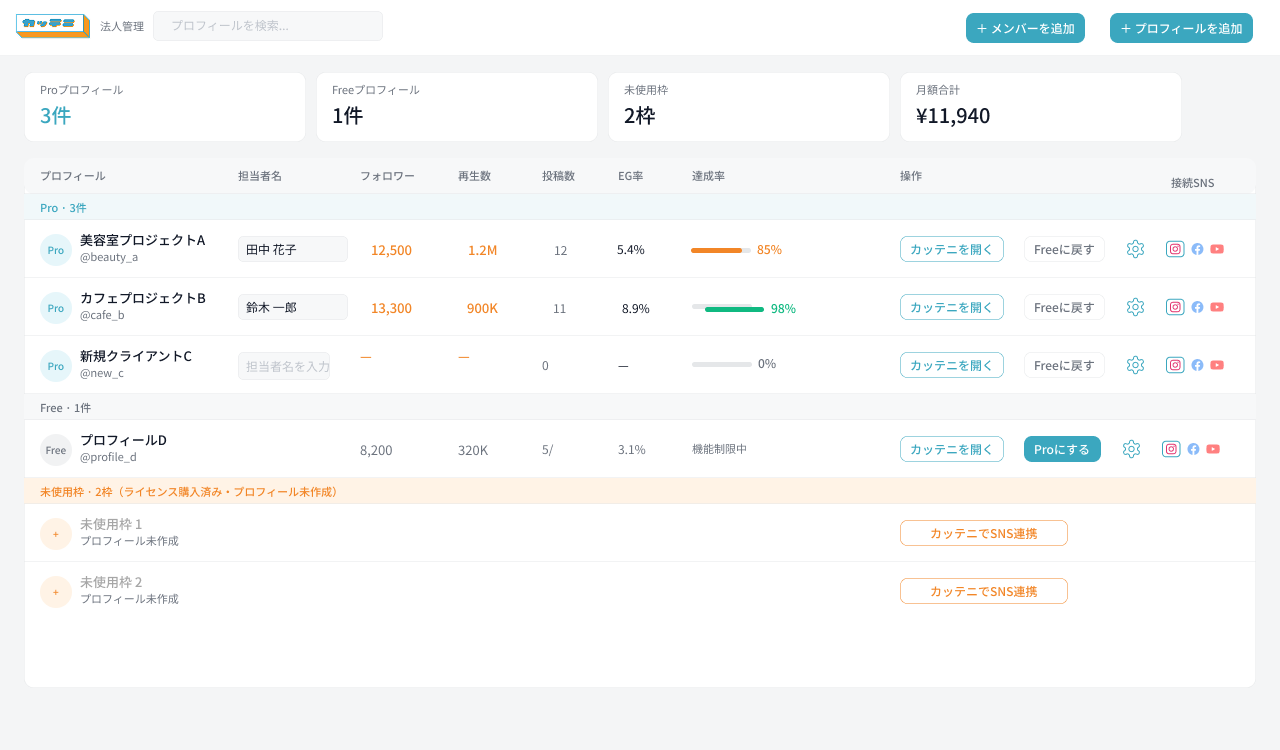Click the 再生数 column header
1280x750 pixels.
pos(474,176)
